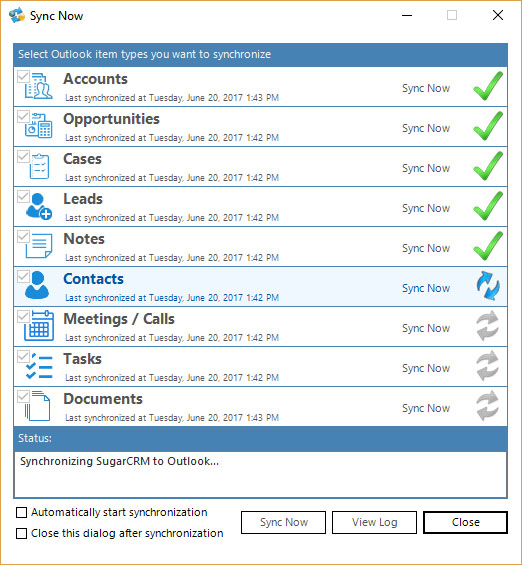Screen dimensions: 522x565
Task: Click the Leads person-plus icon
Action: (x=39, y=206)
